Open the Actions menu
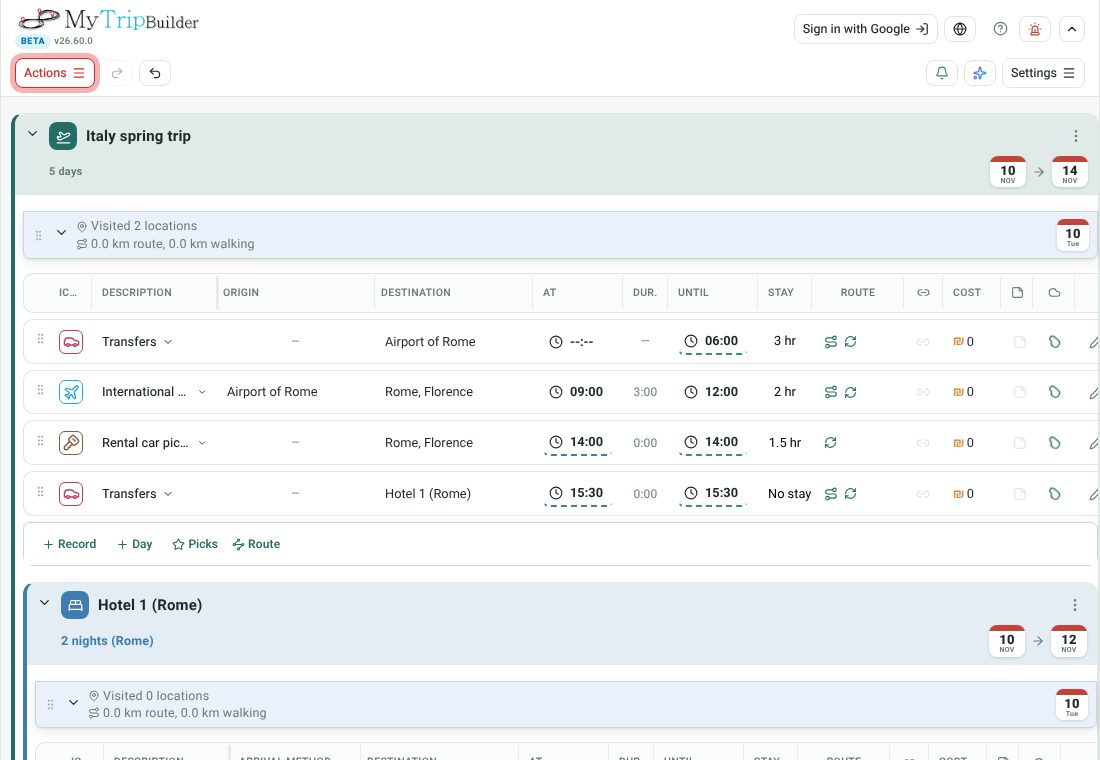This screenshot has height=760, width=1100. point(55,73)
